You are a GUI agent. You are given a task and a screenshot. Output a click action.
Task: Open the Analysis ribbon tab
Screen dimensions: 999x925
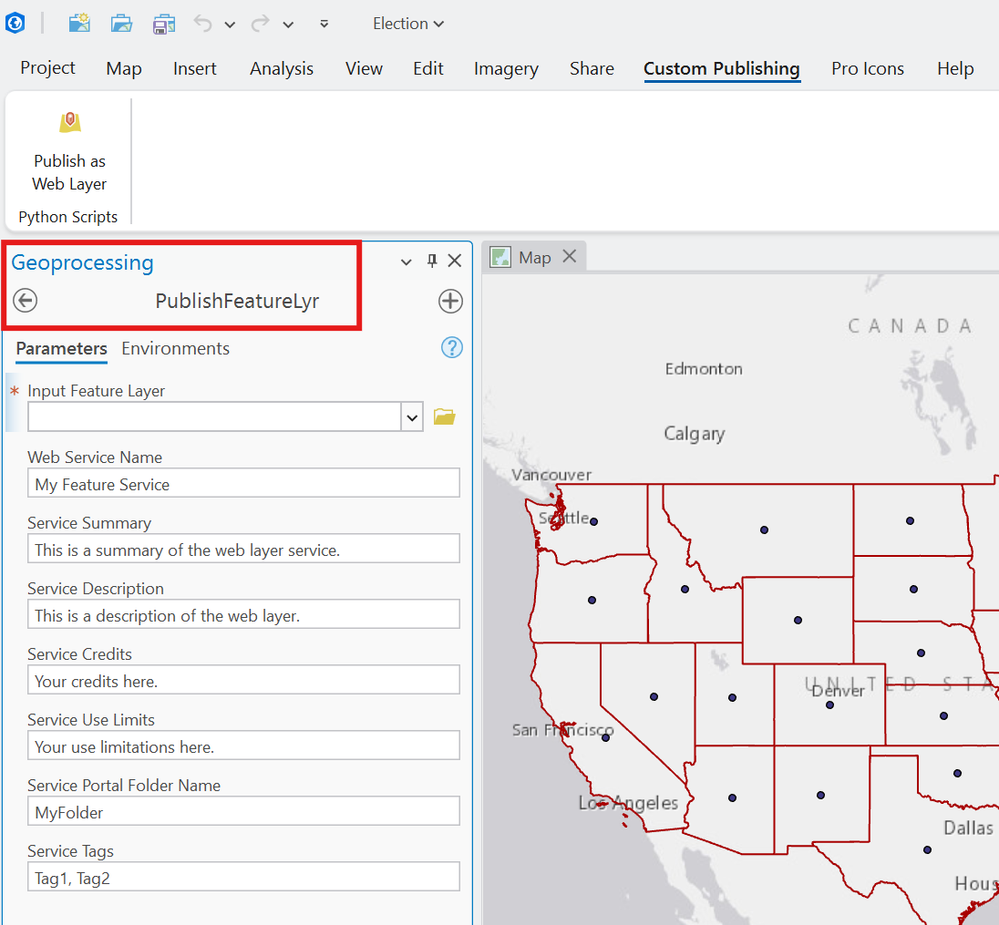point(281,69)
